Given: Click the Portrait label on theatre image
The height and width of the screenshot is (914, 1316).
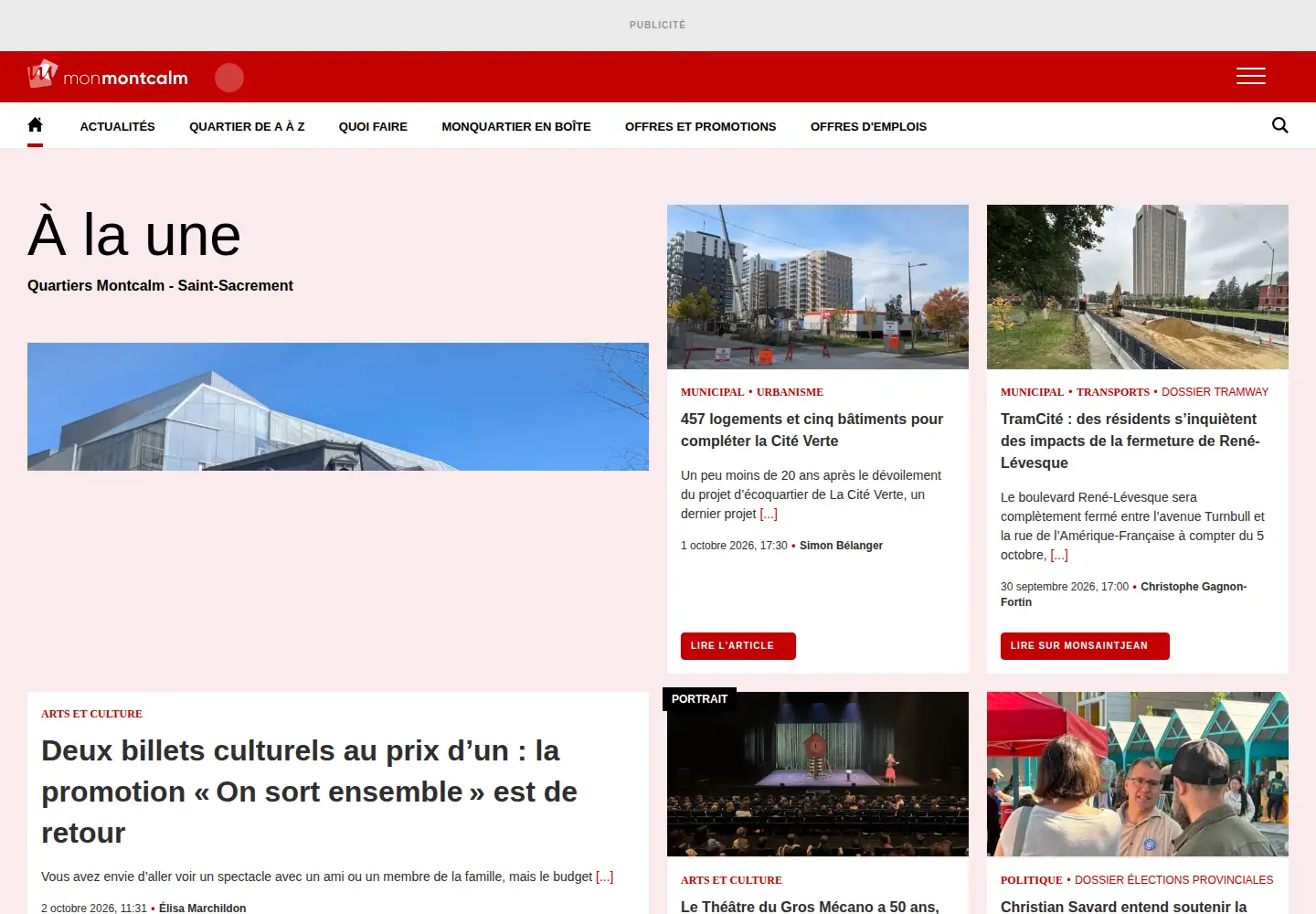Looking at the screenshot, I should coord(700,699).
